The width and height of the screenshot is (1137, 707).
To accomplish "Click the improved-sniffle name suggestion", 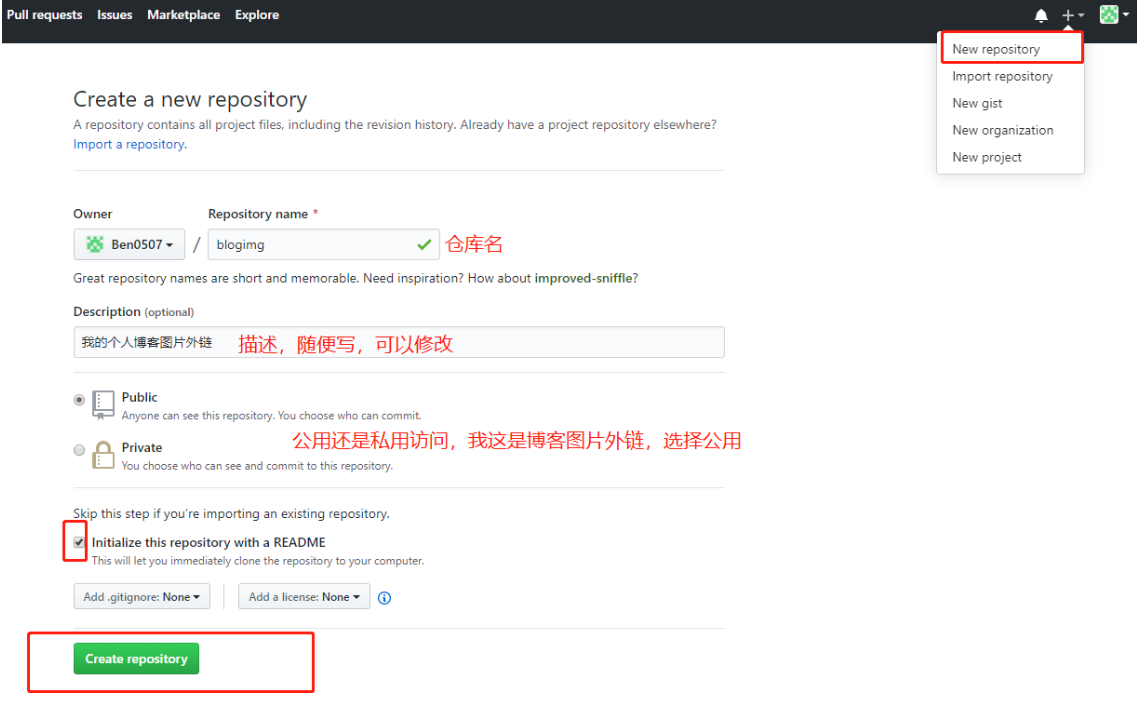I will (x=584, y=278).
